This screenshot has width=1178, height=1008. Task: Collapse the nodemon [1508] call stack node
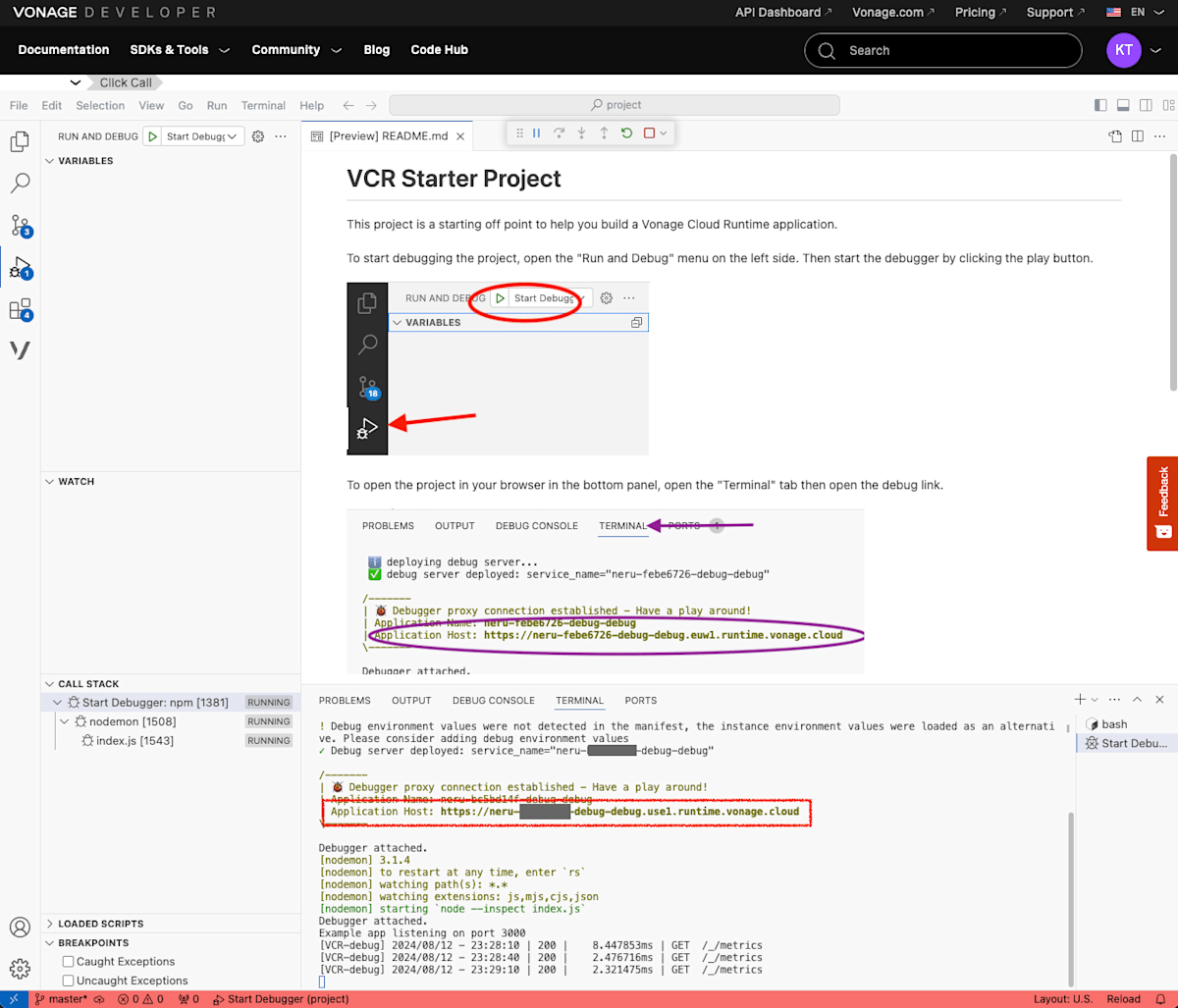pyautogui.click(x=65, y=721)
